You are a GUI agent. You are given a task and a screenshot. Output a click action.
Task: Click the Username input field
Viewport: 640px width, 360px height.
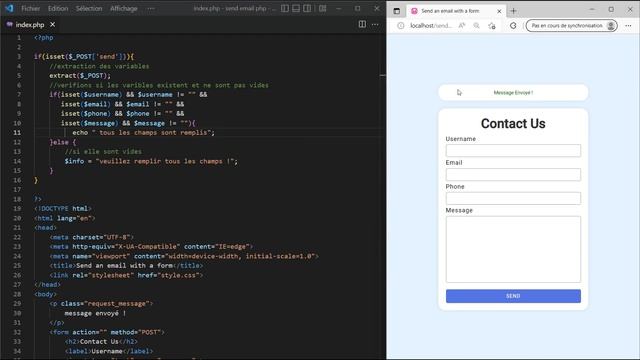(513, 151)
